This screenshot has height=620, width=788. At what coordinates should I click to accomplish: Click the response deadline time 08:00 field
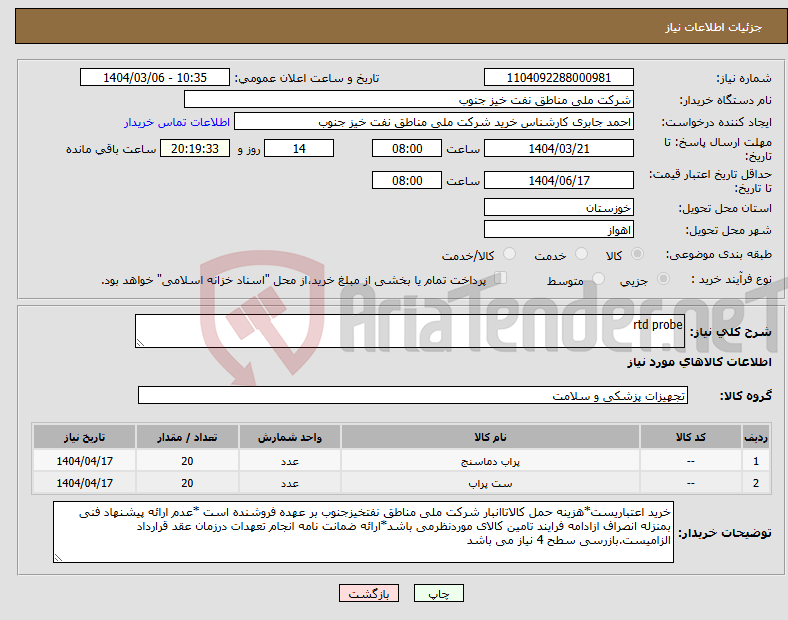point(407,148)
